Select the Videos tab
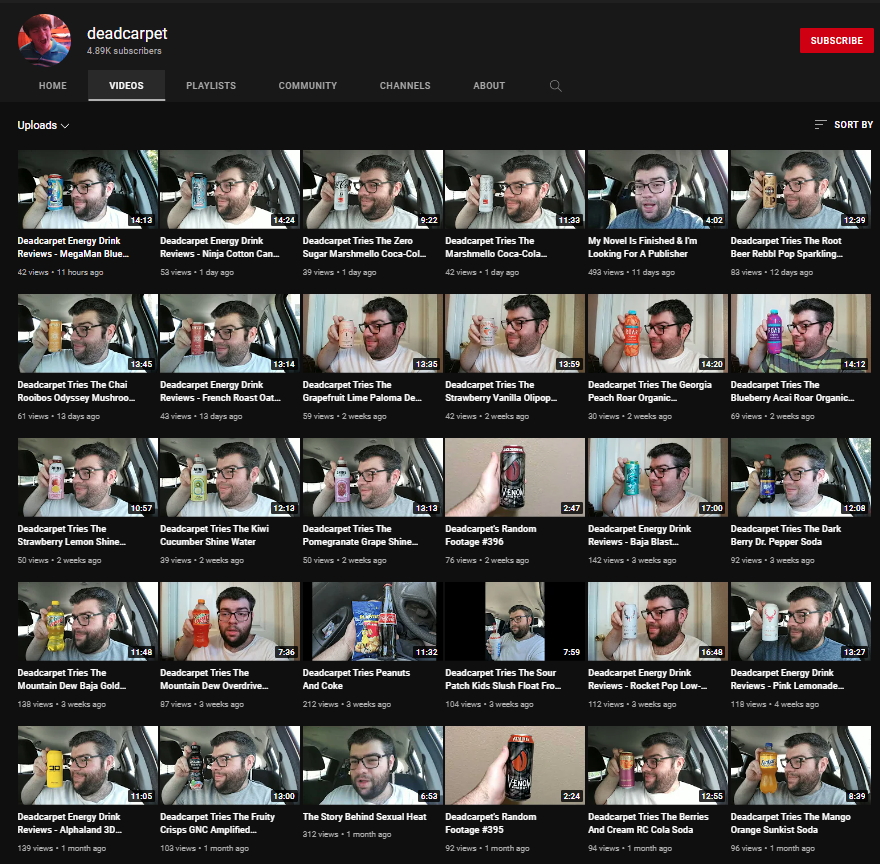 tap(126, 86)
